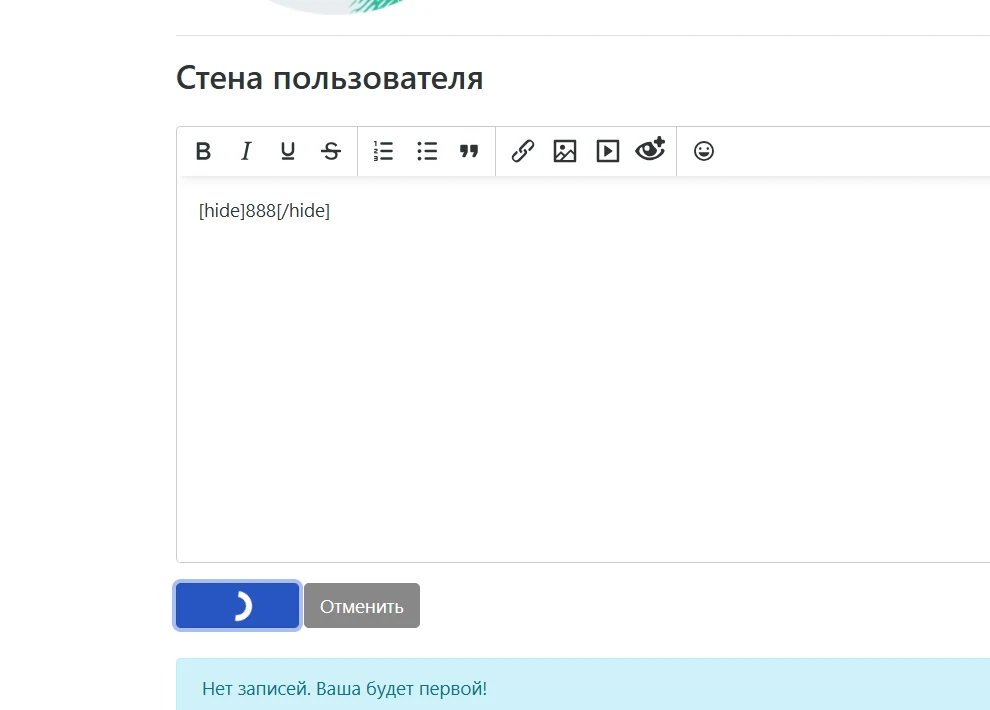Toggle bold formatting in the editor toolbar
990x710 pixels.
click(203, 151)
